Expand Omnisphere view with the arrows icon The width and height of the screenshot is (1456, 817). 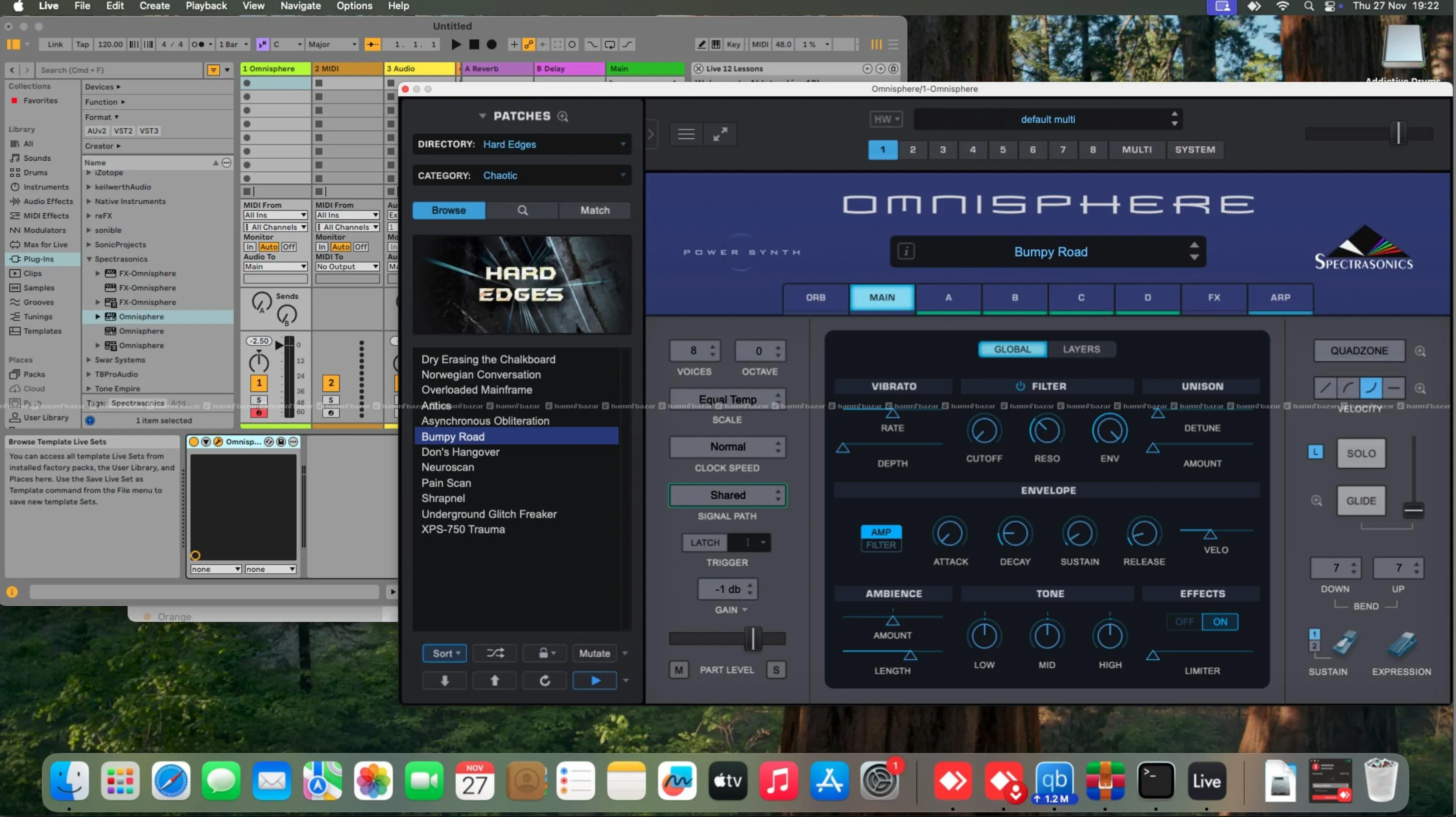pyautogui.click(x=719, y=135)
